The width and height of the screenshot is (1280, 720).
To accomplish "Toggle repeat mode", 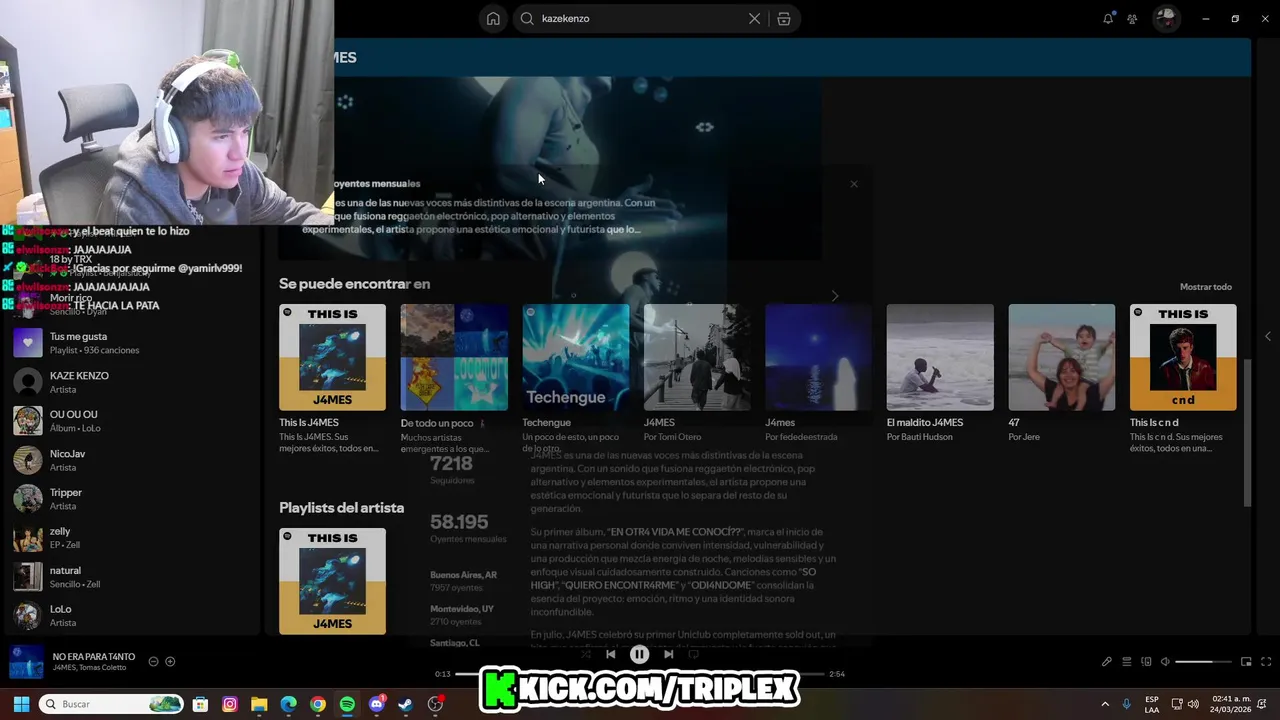I will tap(693, 654).
